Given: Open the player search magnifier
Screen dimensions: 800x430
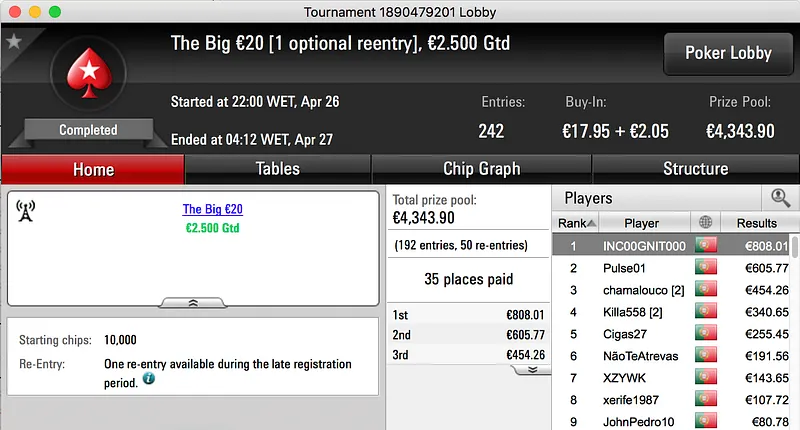Looking at the screenshot, I should click(780, 198).
